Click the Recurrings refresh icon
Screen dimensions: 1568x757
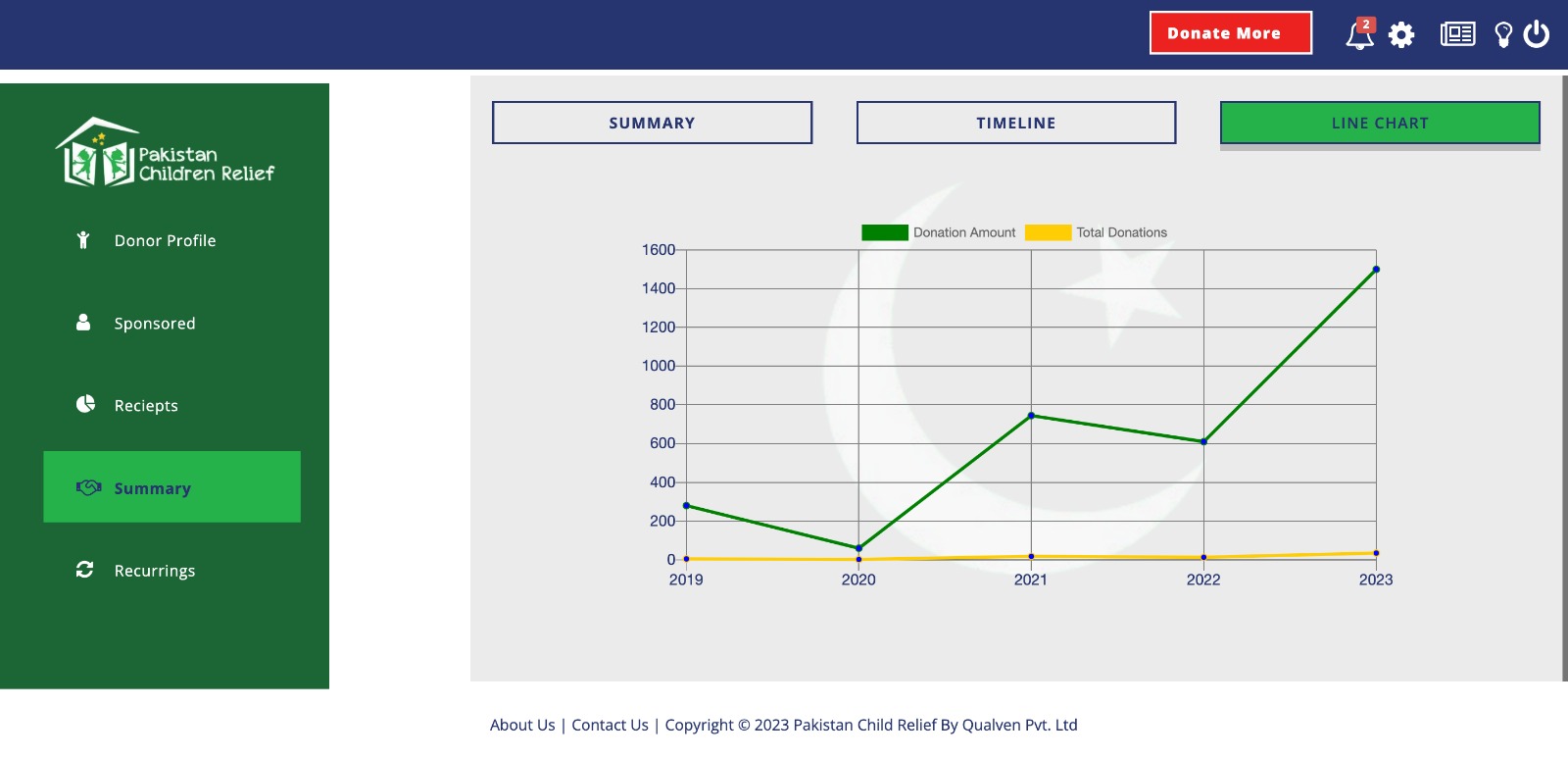coord(85,570)
